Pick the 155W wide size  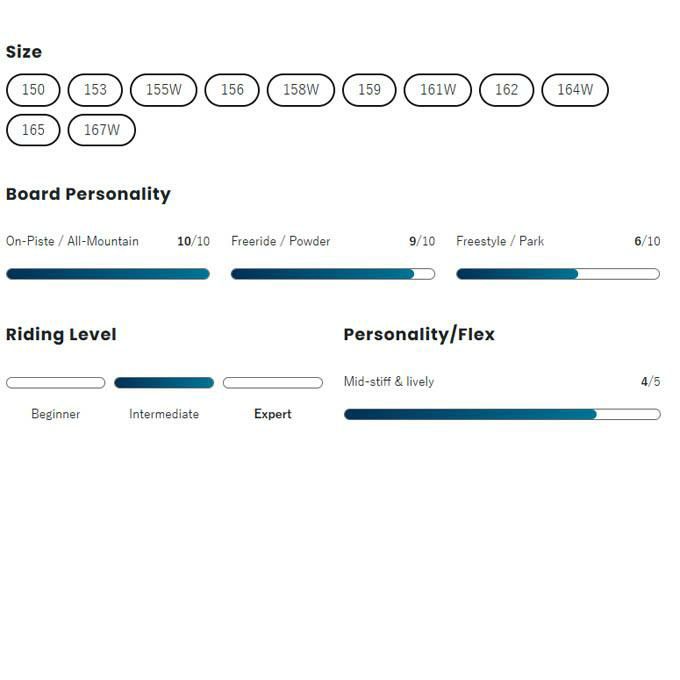click(x=164, y=90)
